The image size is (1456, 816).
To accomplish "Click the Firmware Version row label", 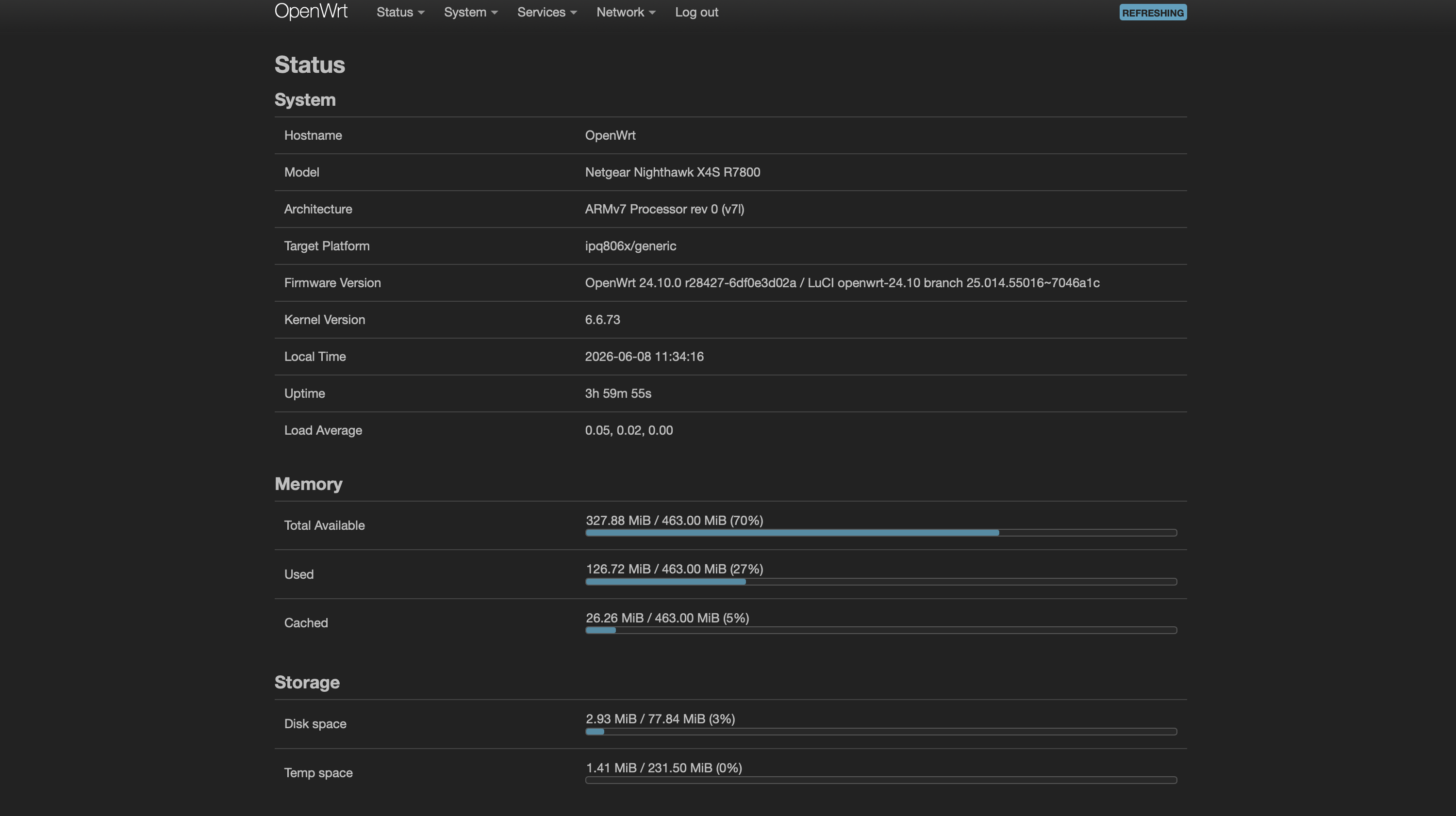I will [332, 282].
